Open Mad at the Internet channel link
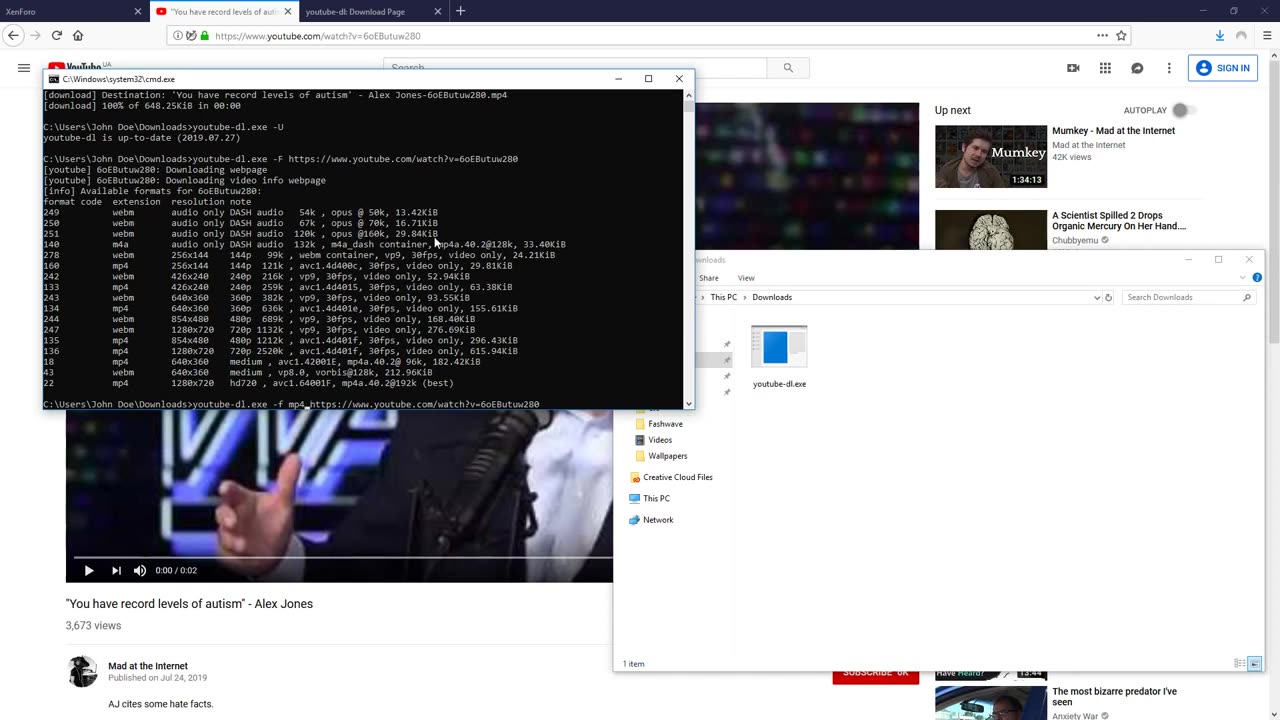Image resolution: width=1280 pixels, height=720 pixels. click(x=148, y=666)
